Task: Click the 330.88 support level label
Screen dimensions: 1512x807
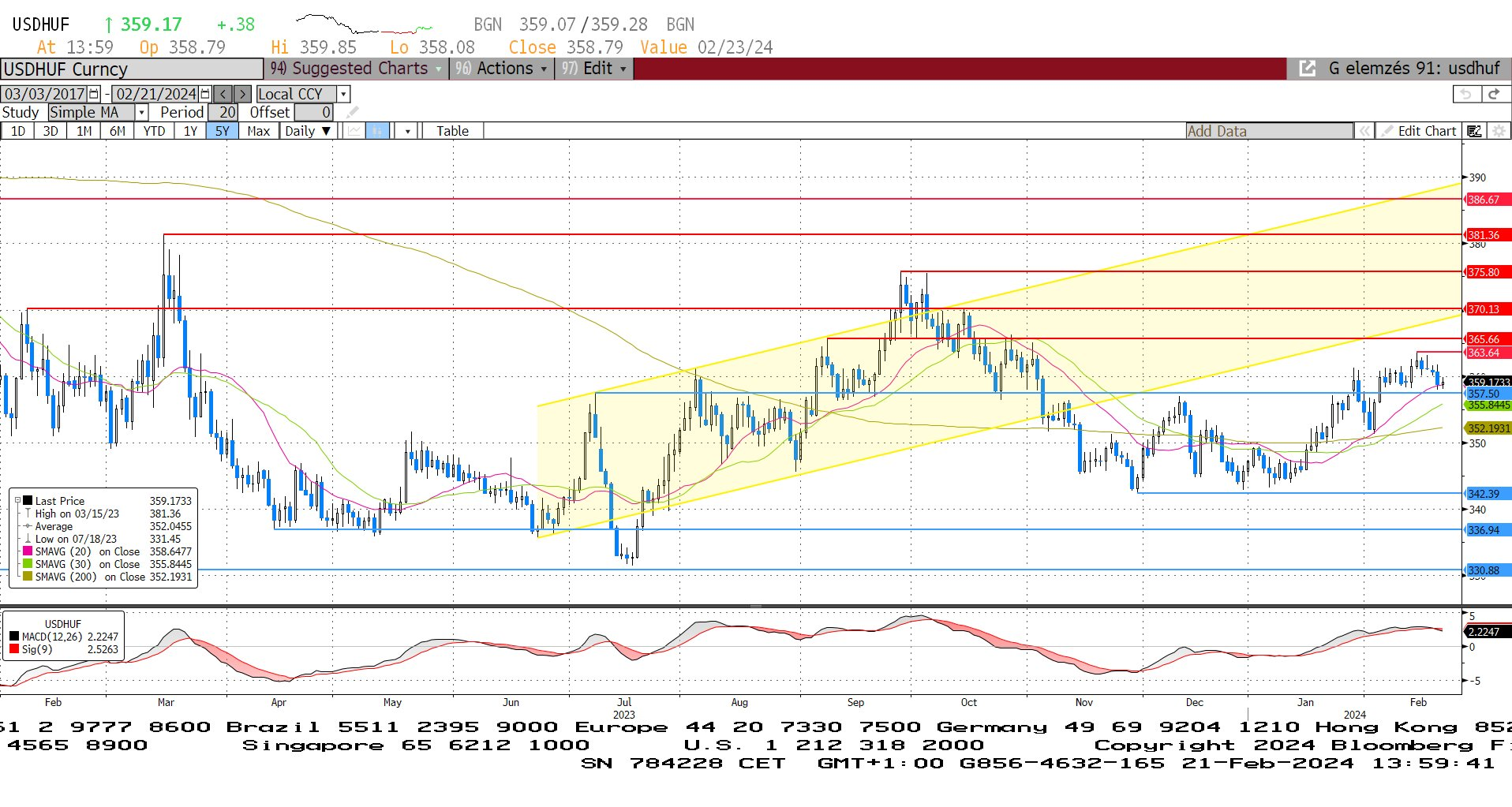Action: [x=1488, y=570]
